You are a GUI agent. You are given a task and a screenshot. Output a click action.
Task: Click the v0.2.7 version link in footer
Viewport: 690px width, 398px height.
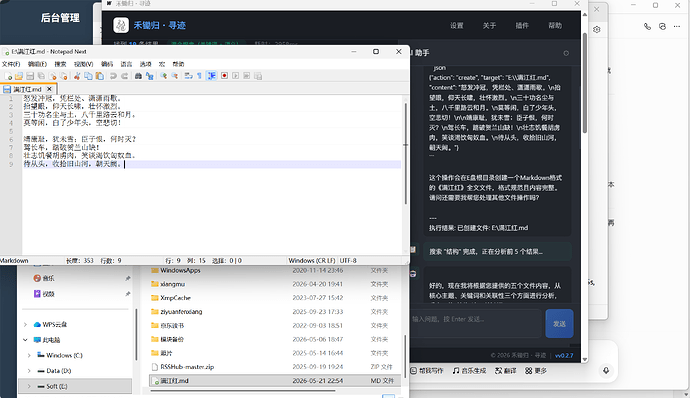tap(564, 355)
